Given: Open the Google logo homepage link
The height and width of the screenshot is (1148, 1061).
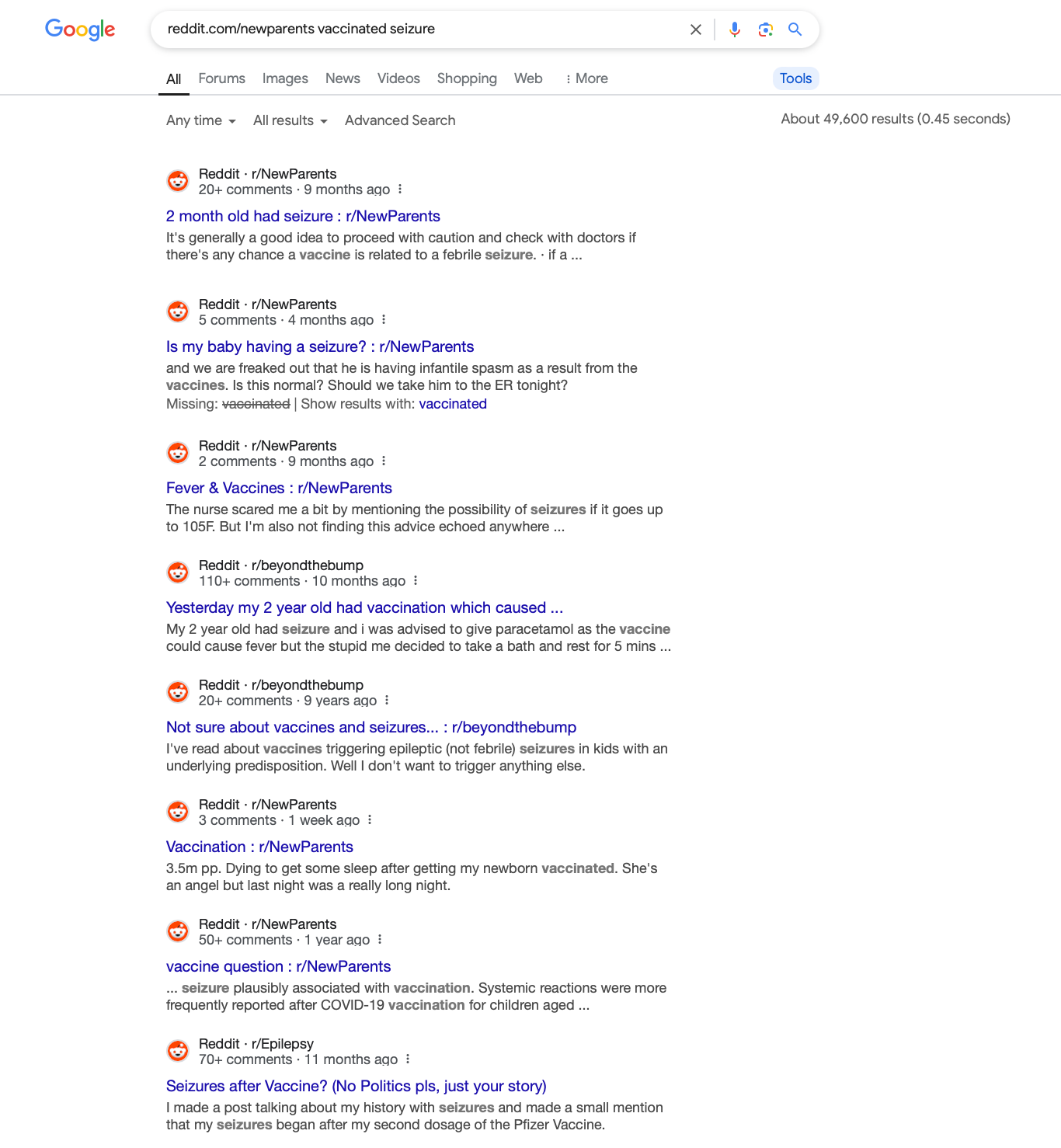Looking at the screenshot, I should (x=80, y=30).
